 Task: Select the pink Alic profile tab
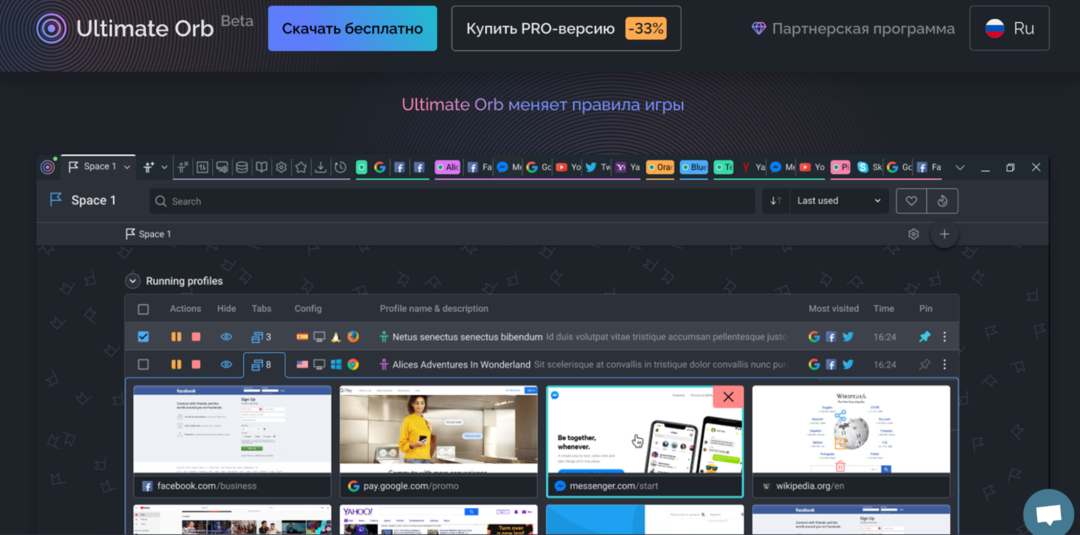448,167
